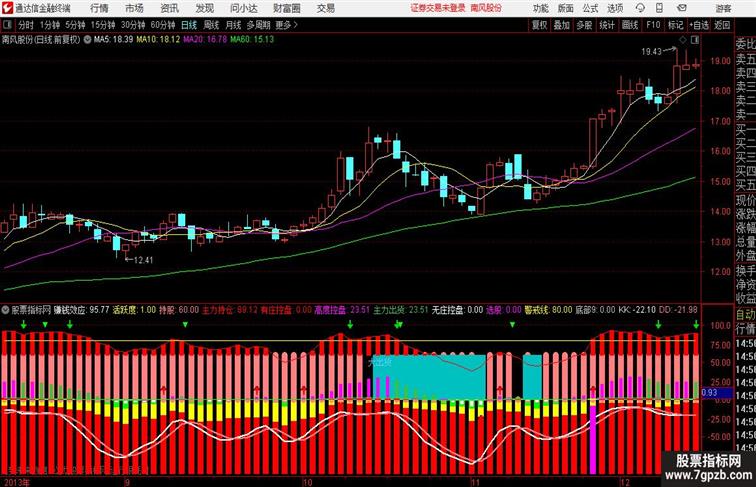Screen dimensions: 756x487
Task: Open the 选项 menu
Action: pos(615,8)
